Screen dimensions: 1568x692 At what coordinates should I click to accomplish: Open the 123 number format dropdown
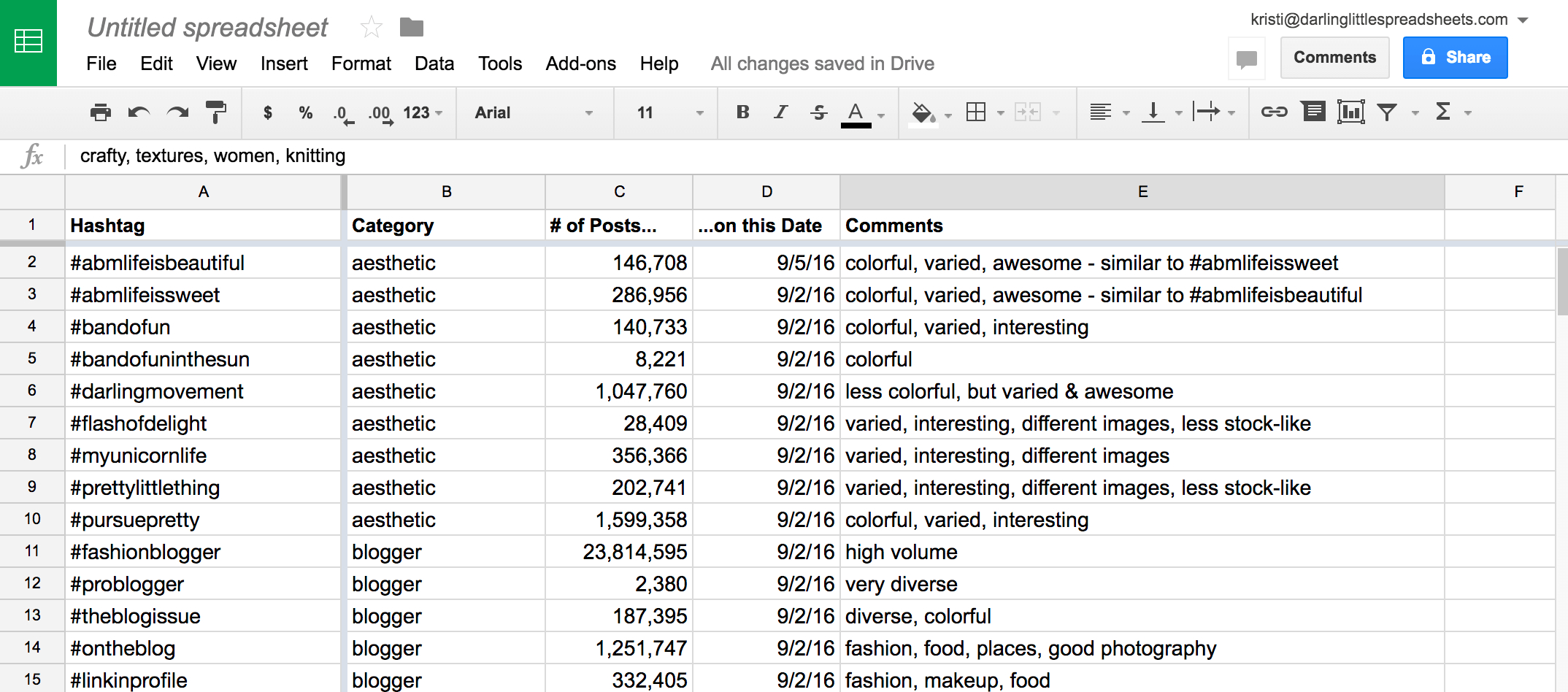[423, 112]
